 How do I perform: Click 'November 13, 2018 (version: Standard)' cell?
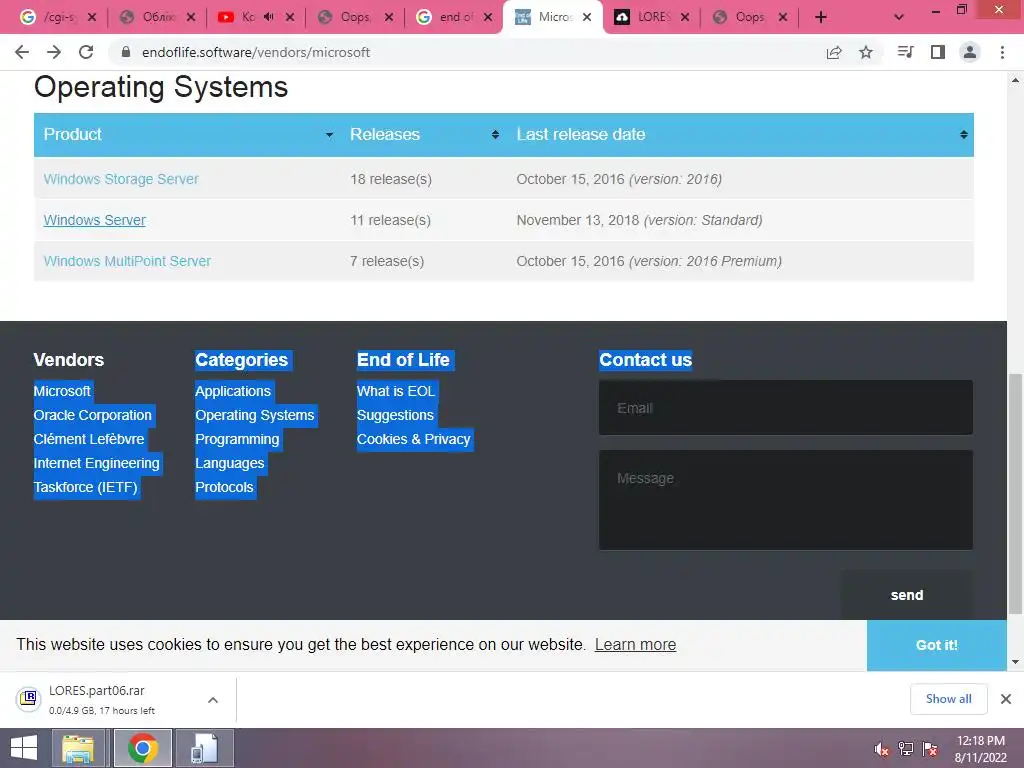pyautogui.click(x=639, y=220)
